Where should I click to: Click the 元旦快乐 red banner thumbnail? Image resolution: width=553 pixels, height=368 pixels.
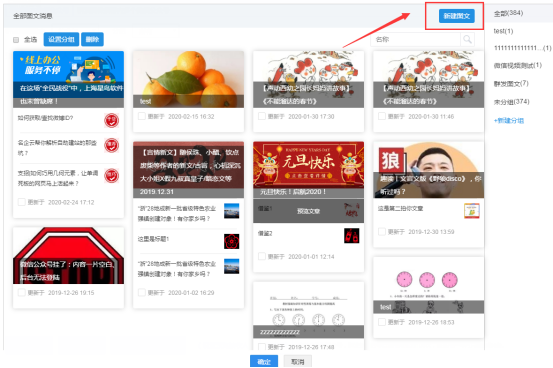click(x=308, y=169)
